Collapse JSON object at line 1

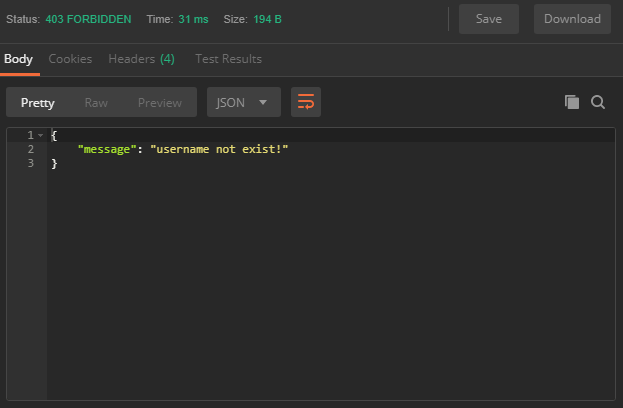tap(40, 135)
